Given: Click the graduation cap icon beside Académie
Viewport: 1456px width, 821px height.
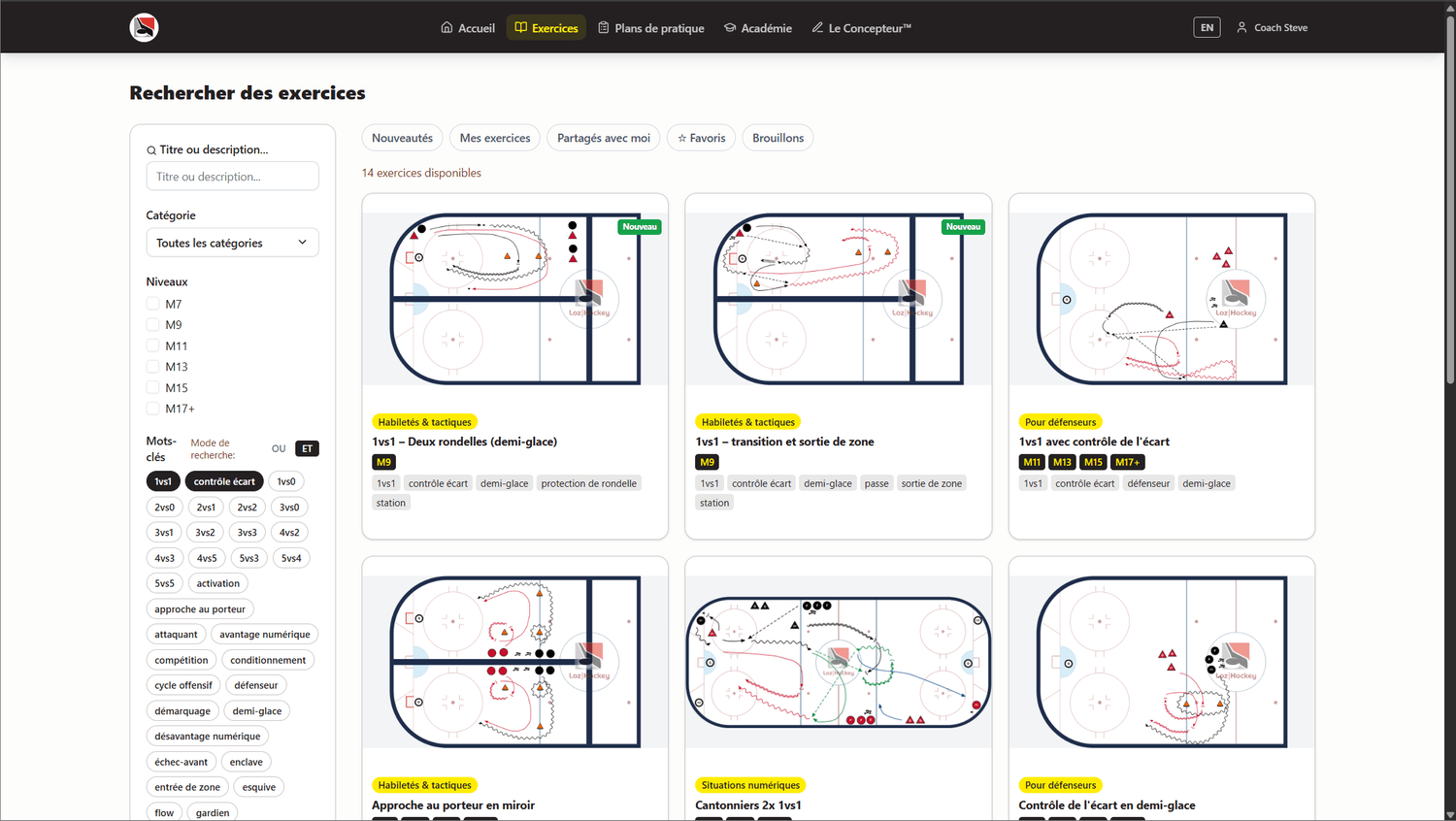Looking at the screenshot, I should pyautogui.click(x=730, y=27).
